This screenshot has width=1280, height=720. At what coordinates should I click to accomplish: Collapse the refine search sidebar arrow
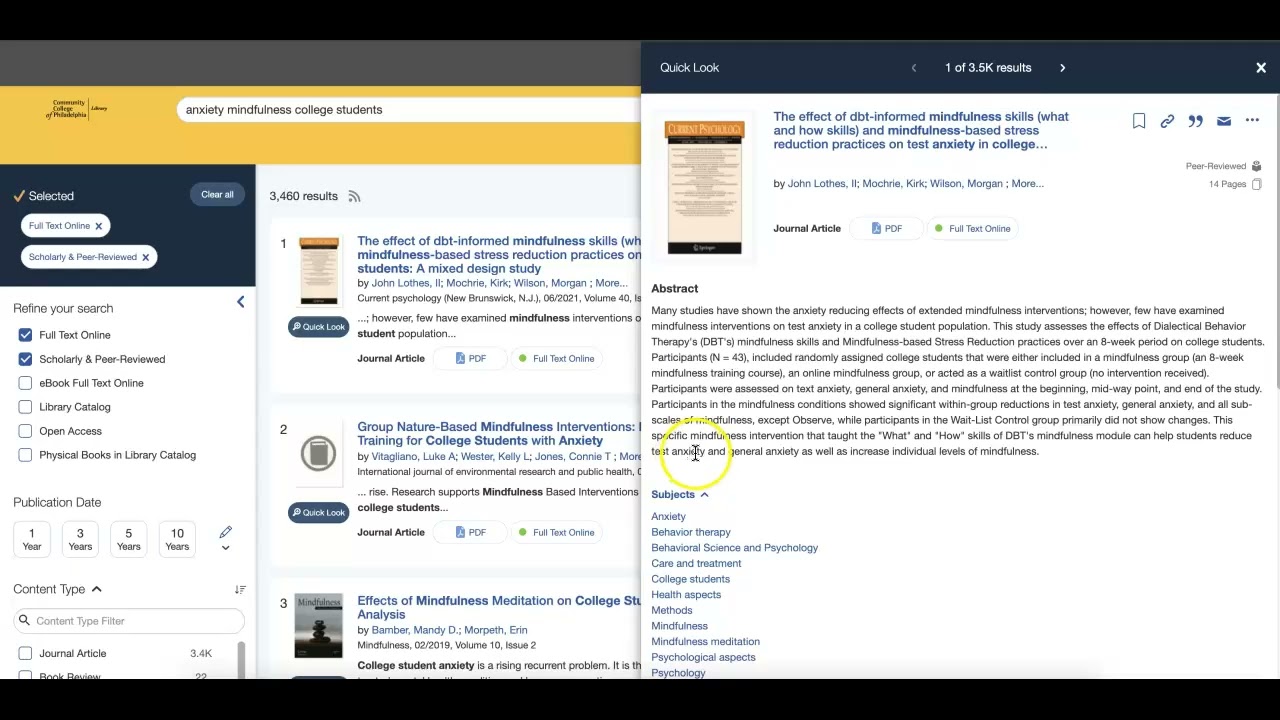(x=240, y=302)
